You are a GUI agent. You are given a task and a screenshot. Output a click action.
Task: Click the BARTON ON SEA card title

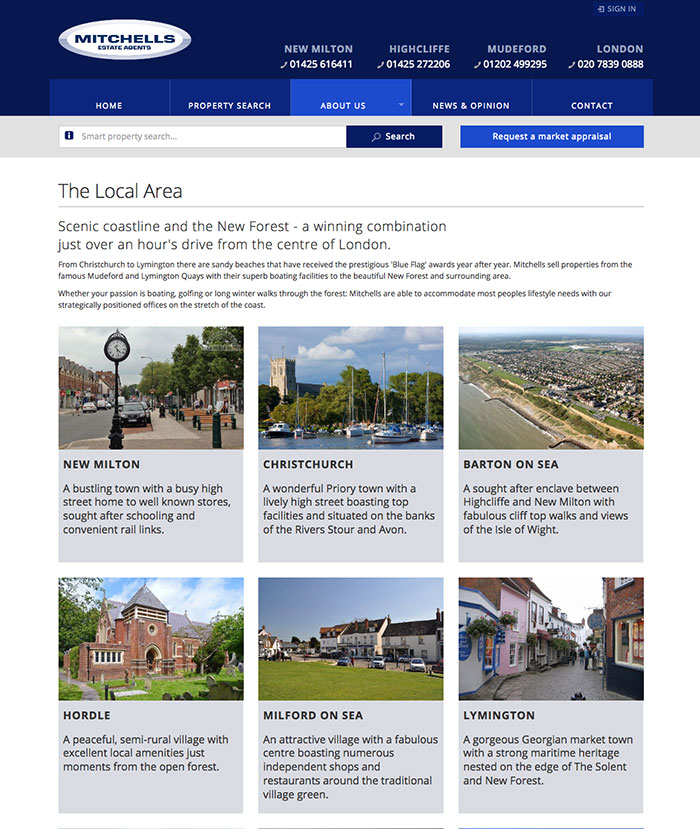click(511, 464)
